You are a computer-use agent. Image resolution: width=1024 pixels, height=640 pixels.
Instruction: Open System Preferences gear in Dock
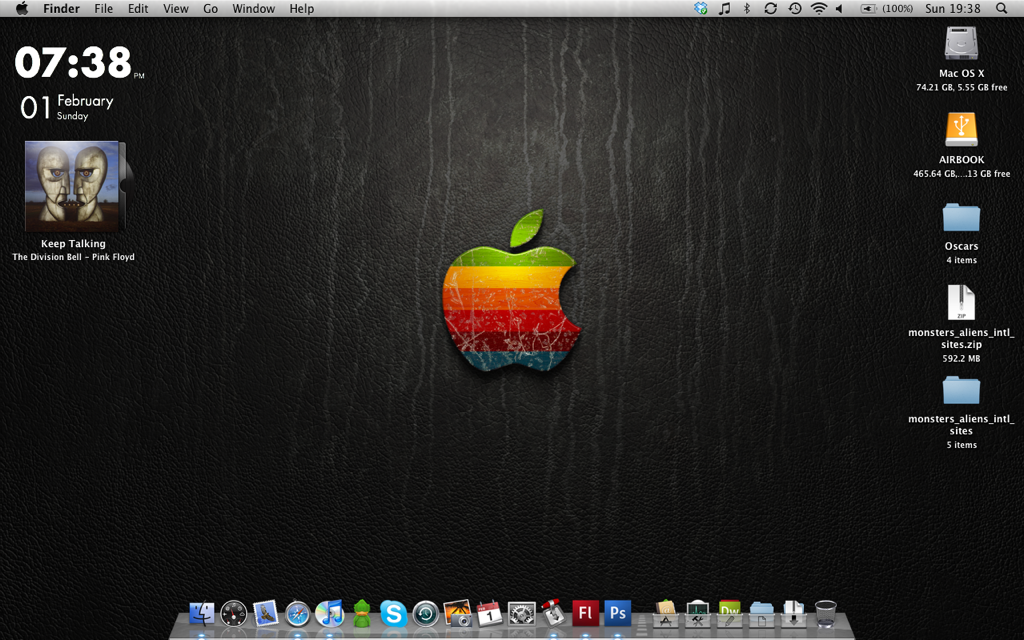coord(522,614)
